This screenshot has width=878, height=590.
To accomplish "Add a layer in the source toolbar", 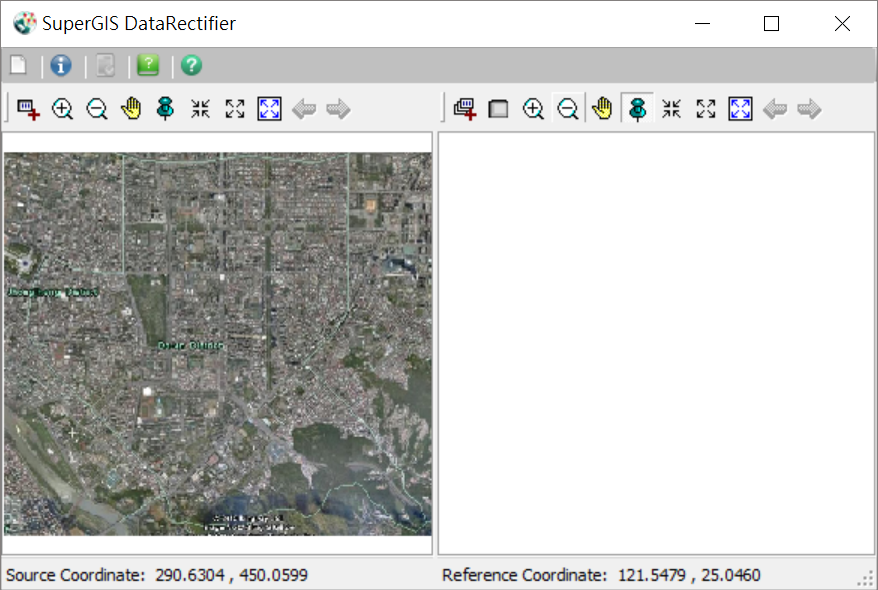I will coord(28,109).
